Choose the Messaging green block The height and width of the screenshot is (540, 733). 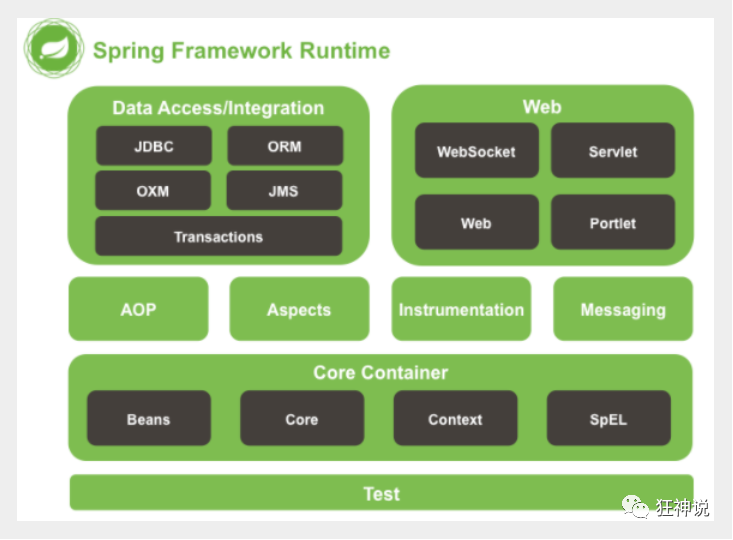623,309
